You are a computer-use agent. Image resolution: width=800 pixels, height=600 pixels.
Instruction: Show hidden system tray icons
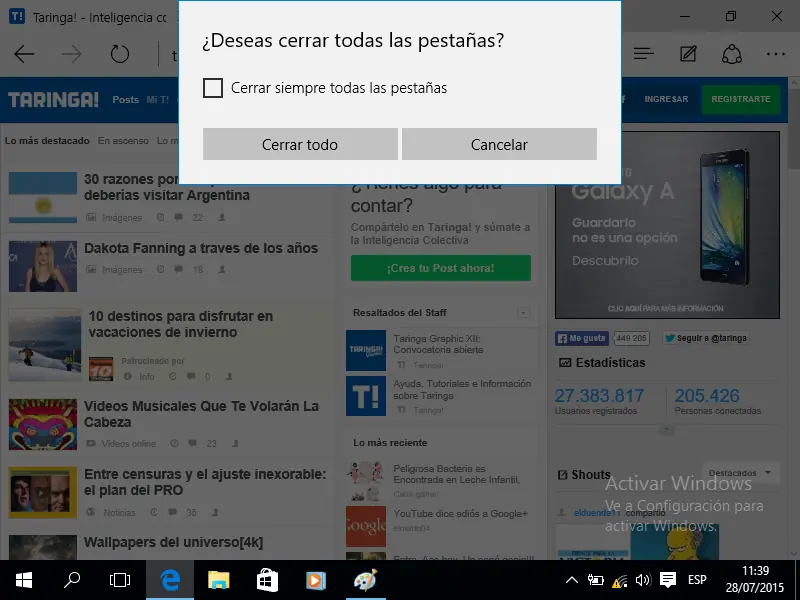(x=572, y=580)
